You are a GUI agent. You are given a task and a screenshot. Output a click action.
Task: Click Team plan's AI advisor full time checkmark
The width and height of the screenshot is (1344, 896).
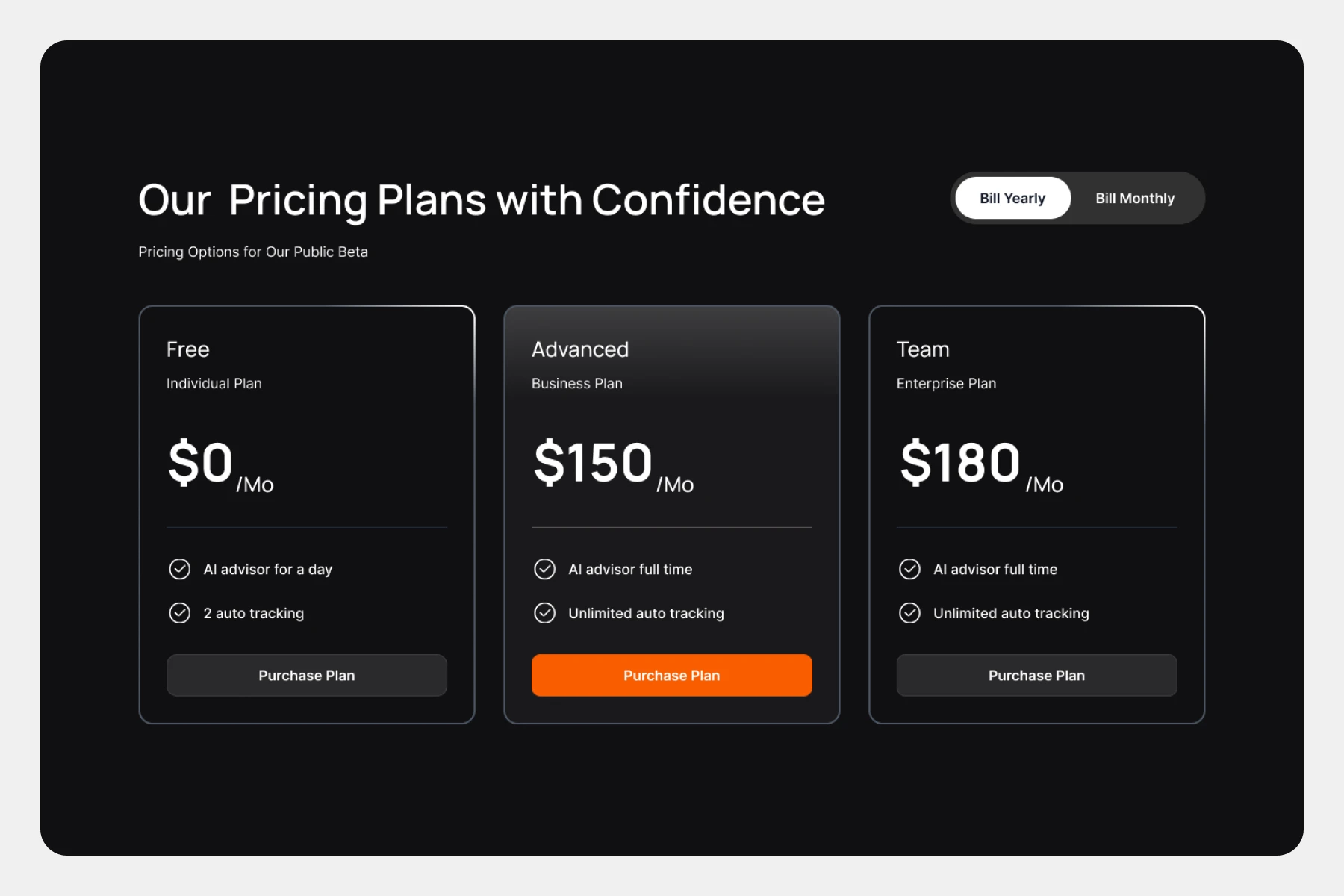(909, 569)
